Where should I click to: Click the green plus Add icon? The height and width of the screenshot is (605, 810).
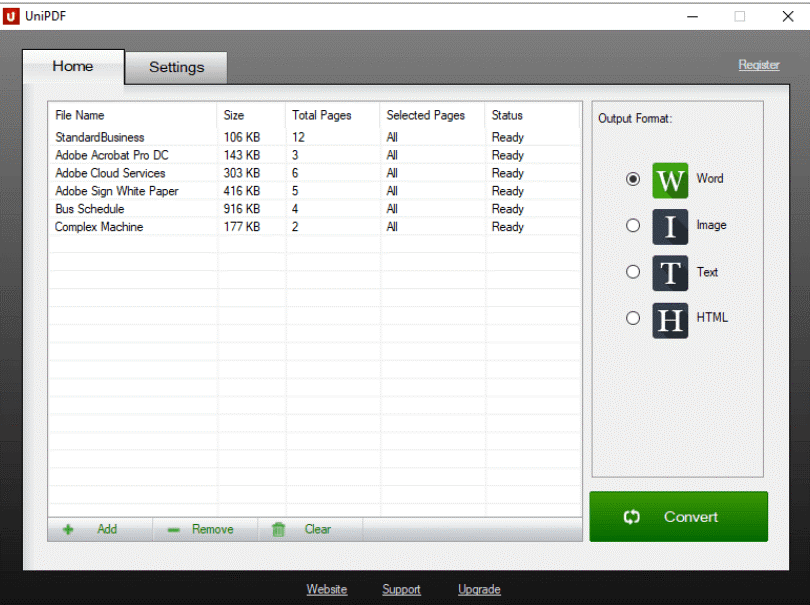(68, 530)
